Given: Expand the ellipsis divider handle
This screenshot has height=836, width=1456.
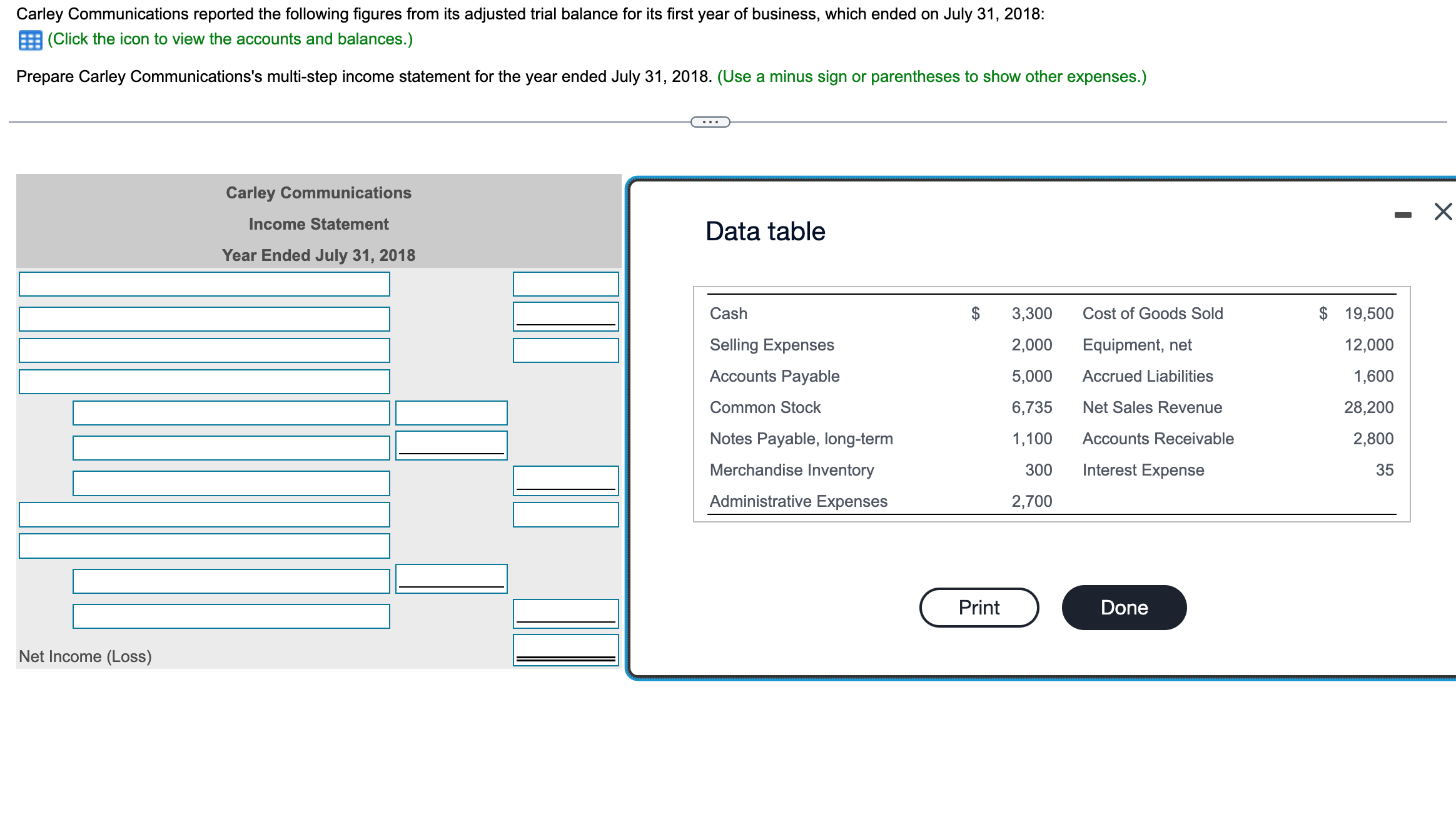Looking at the screenshot, I should tap(710, 122).
